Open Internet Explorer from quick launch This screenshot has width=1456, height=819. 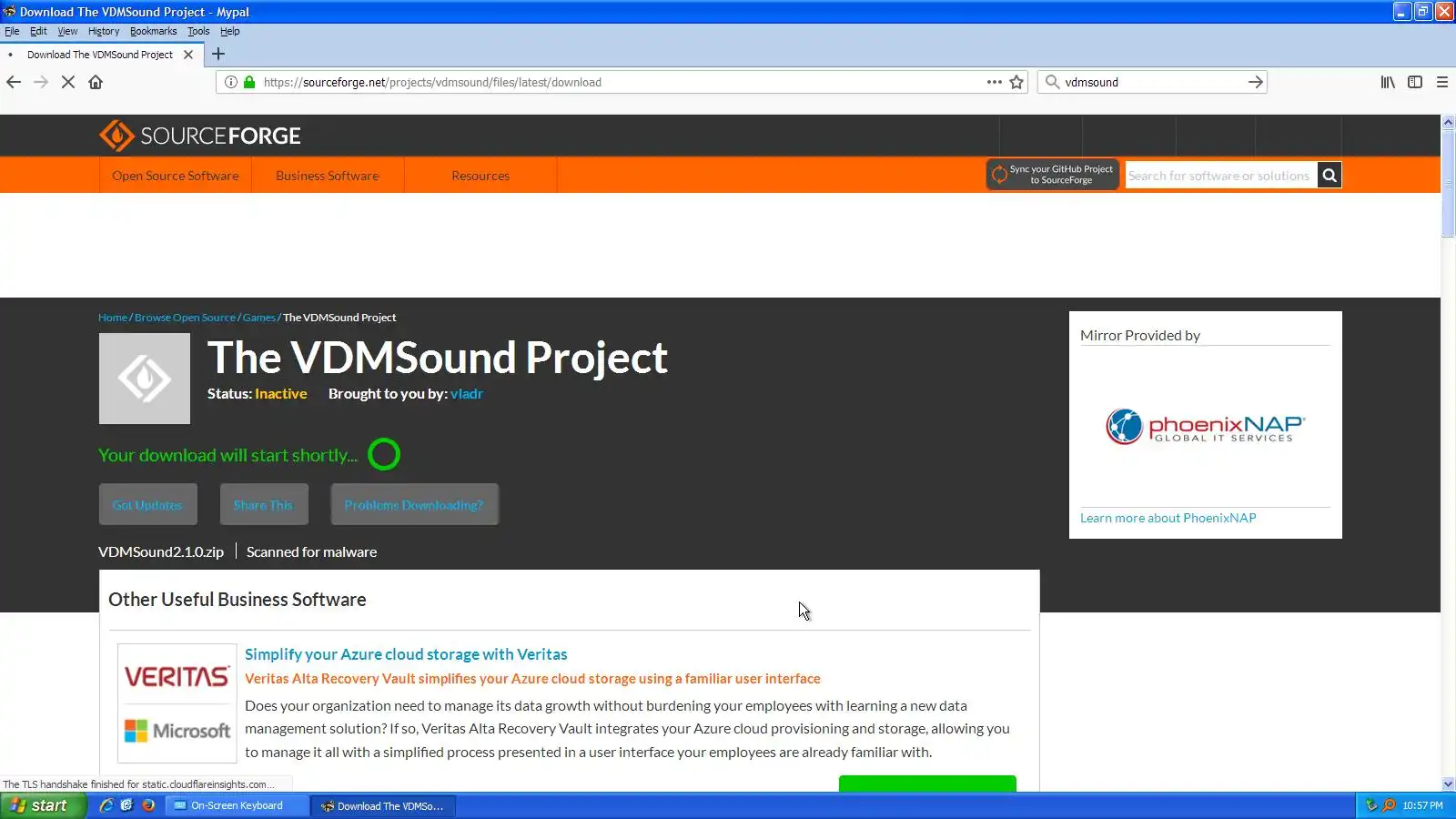pos(106,805)
